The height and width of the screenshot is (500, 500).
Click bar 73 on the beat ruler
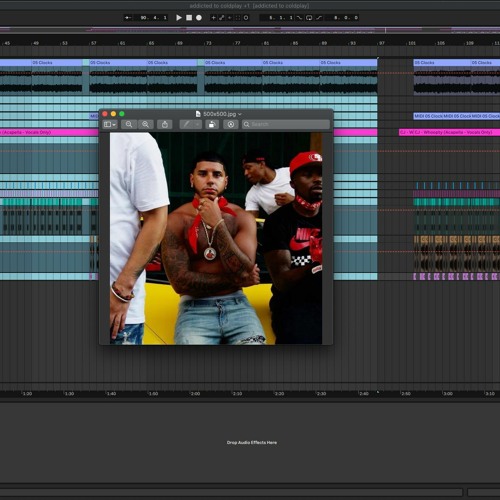208,43
